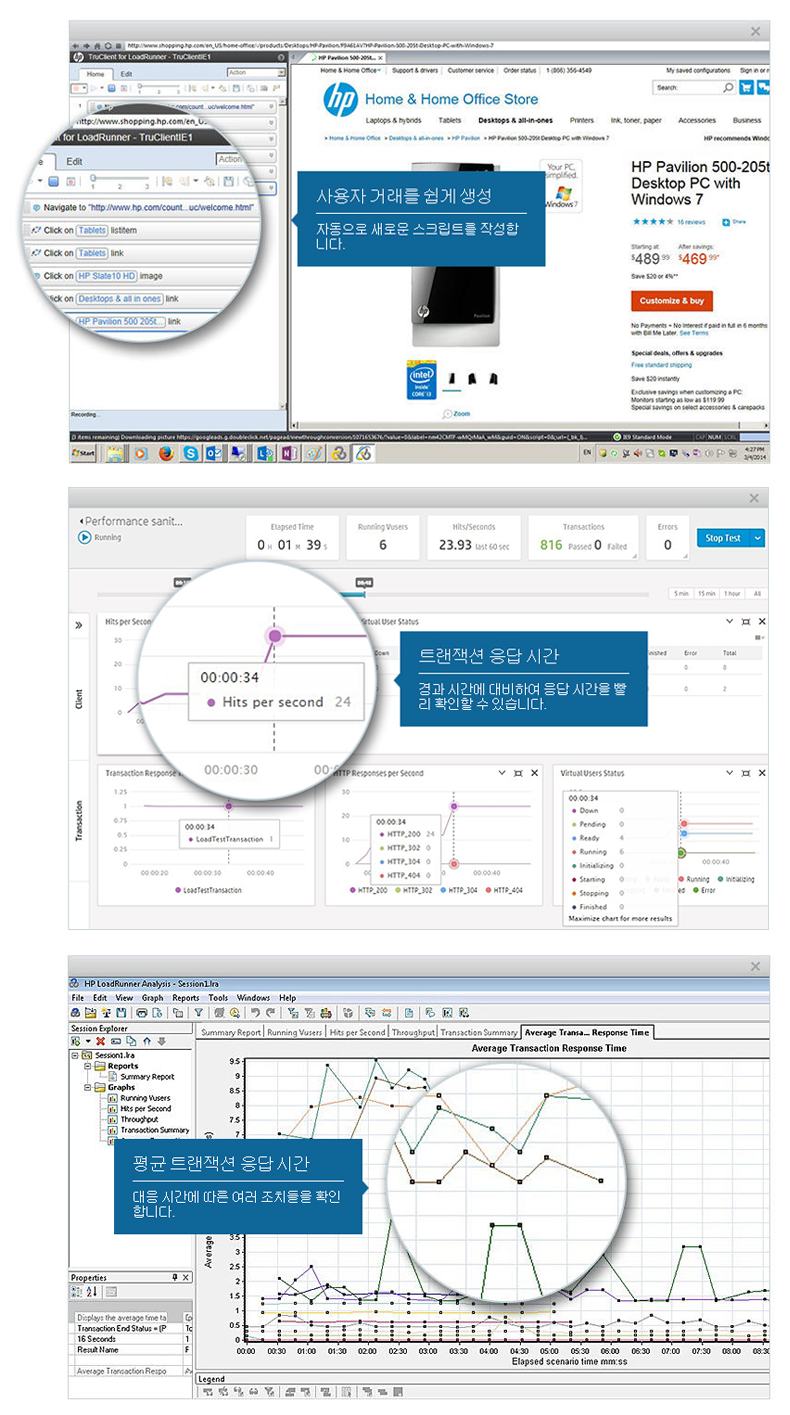Open the Home & Home Office dropdown at top
Viewport: 790px width, 1415px height.
click(x=350, y=71)
